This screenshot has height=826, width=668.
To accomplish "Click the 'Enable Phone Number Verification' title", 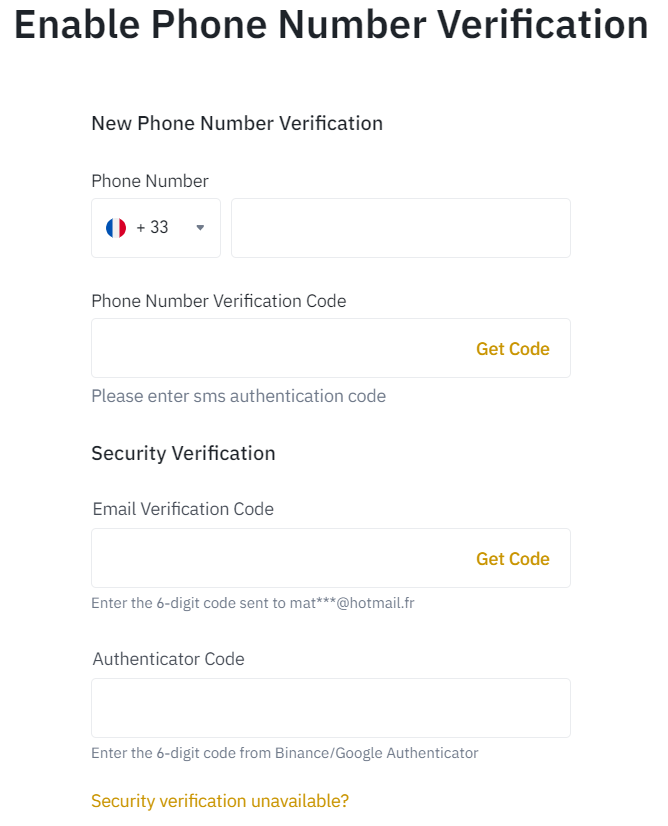I will click(x=331, y=25).
